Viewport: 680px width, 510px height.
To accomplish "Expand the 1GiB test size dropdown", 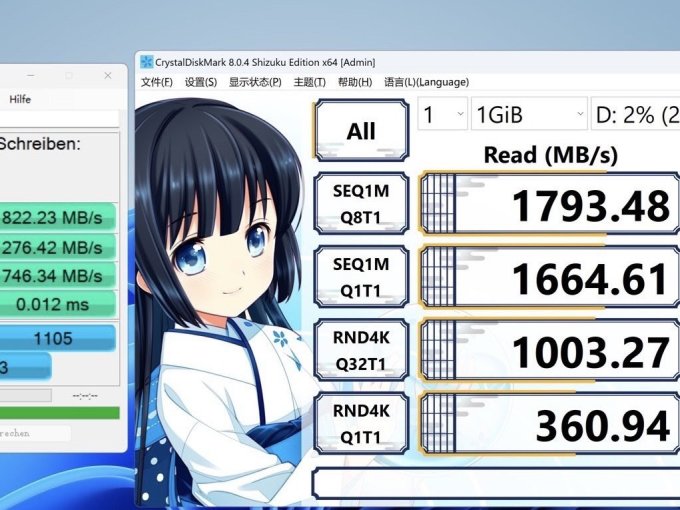I will (x=529, y=115).
